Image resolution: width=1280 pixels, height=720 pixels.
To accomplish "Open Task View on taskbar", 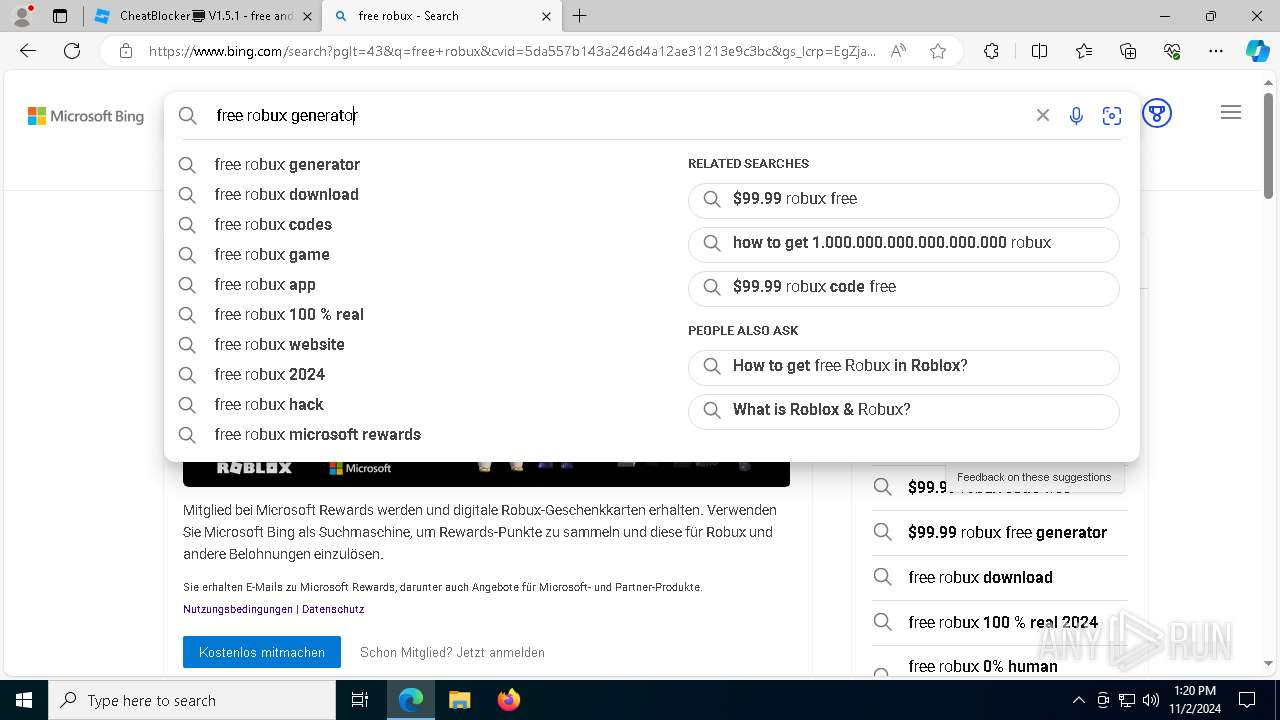I will (360, 700).
